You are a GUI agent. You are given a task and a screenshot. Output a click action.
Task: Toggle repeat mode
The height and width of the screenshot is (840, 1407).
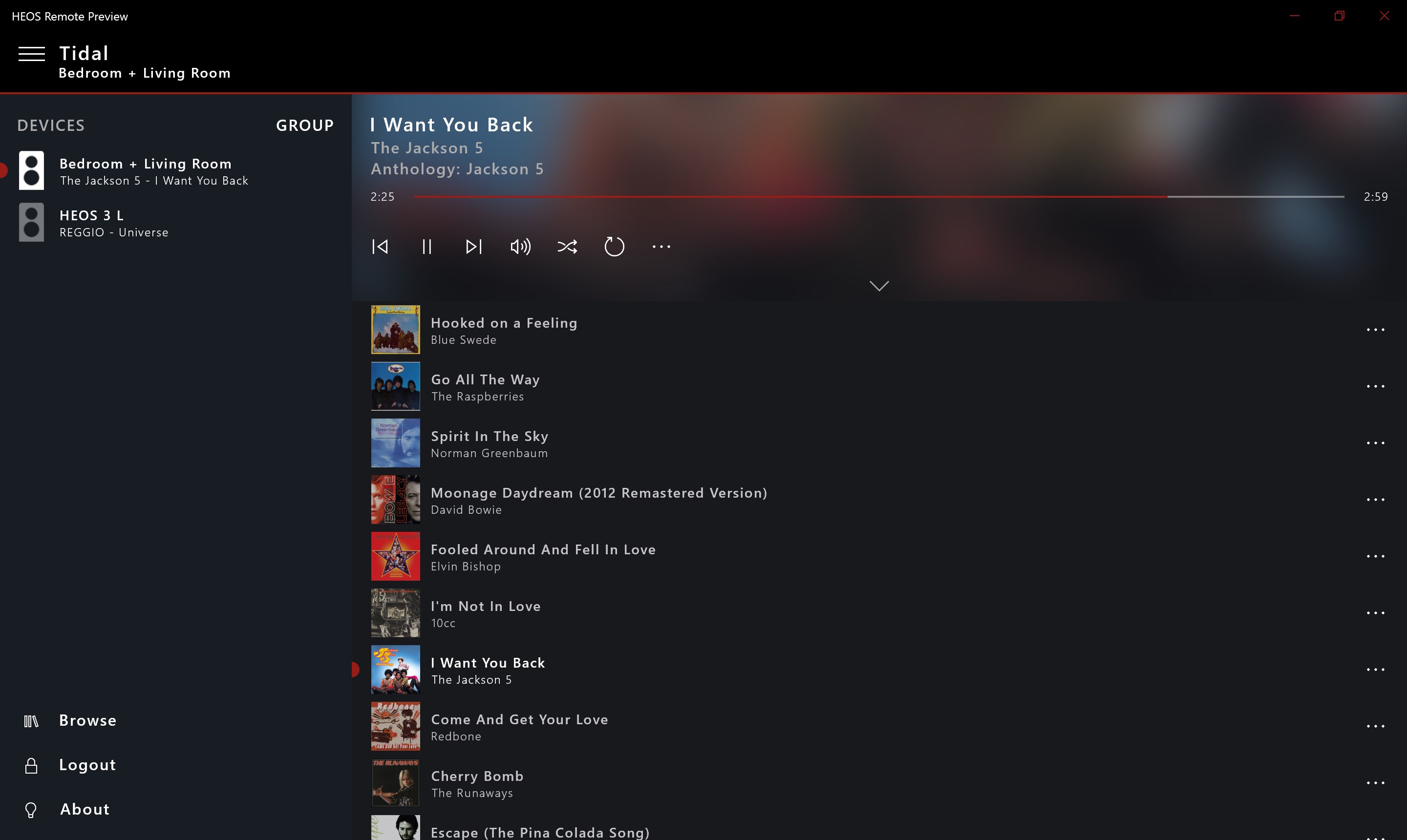614,246
